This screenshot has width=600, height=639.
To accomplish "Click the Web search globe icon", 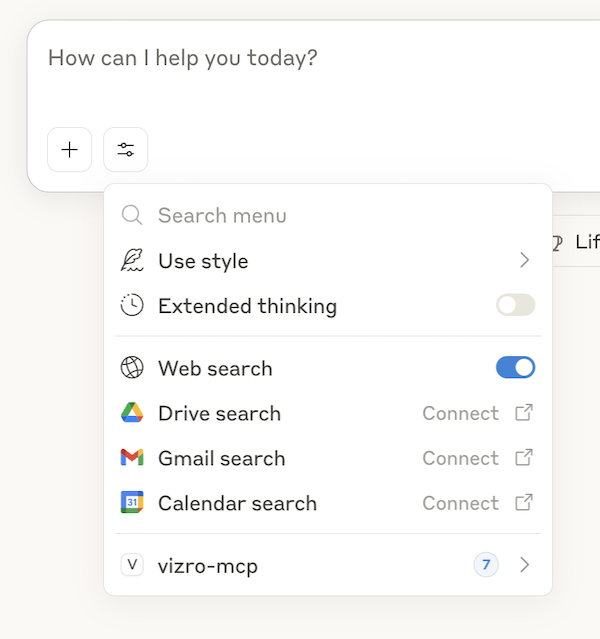I will [x=132, y=368].
